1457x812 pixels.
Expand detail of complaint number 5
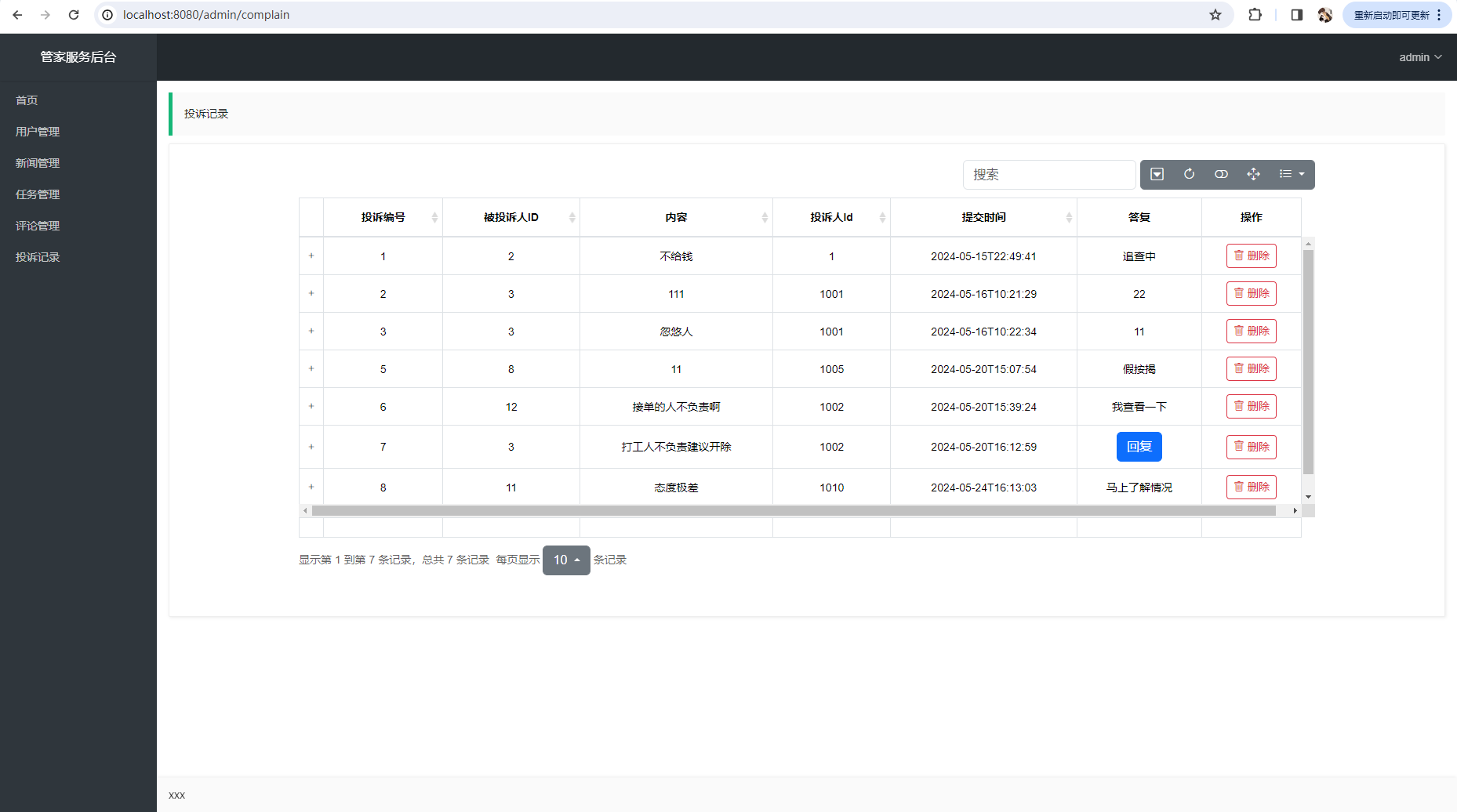point(311,368)
